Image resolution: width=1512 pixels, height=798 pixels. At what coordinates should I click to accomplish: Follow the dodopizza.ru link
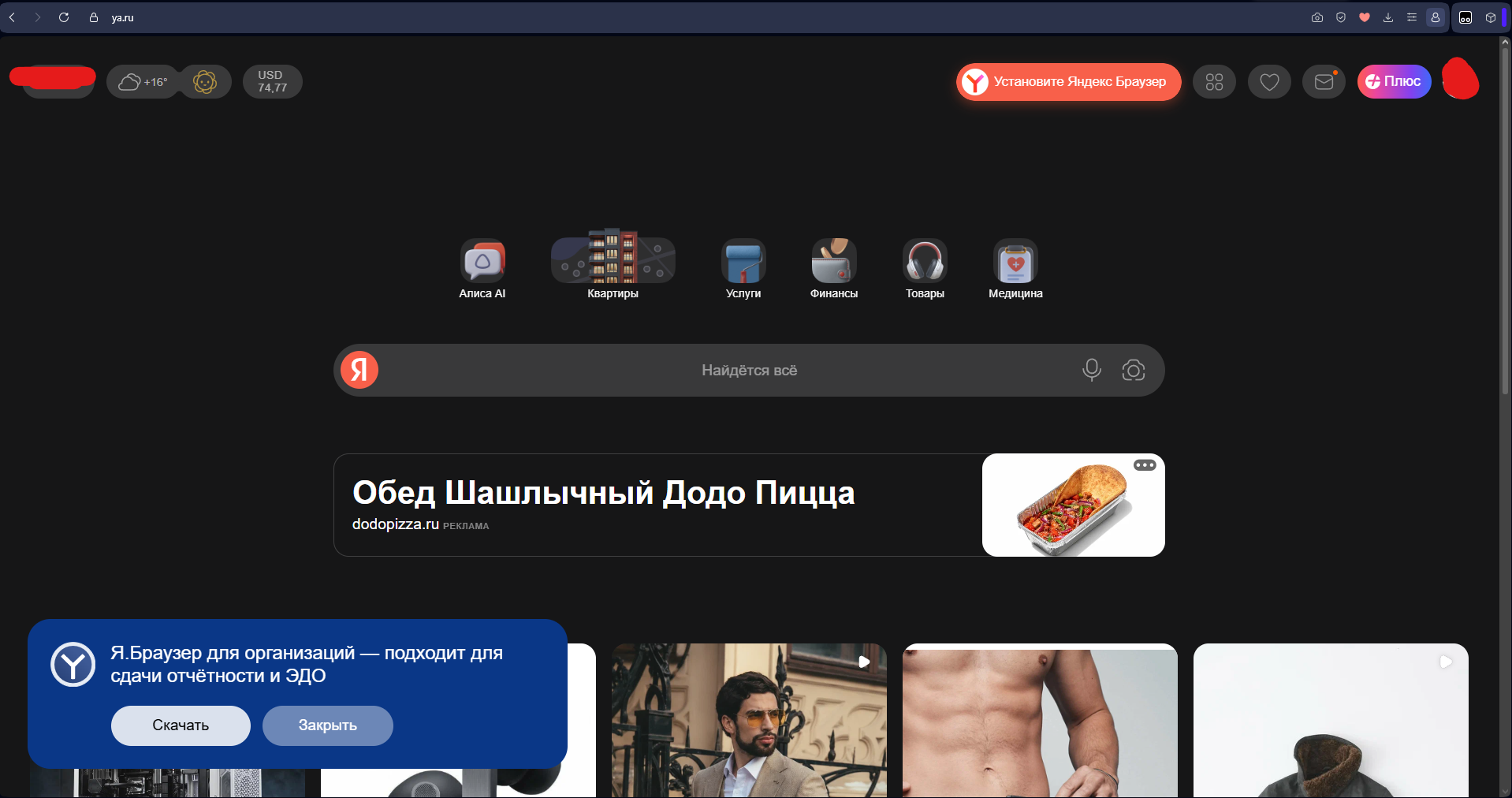tap(396, 524)
